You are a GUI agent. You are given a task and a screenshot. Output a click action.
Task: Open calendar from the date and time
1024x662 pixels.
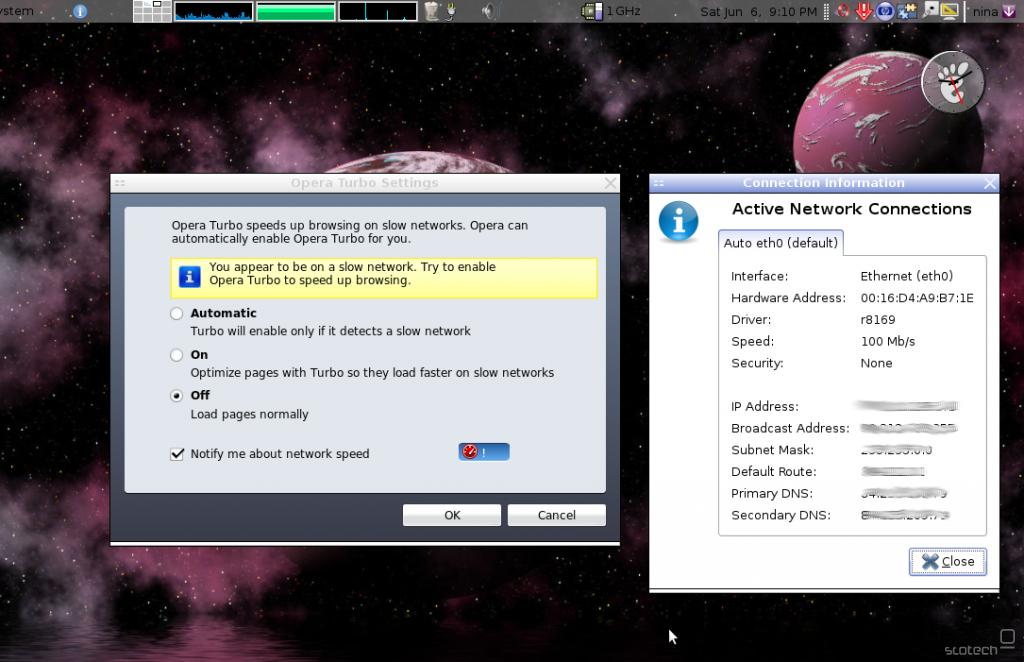click(758, 12)
